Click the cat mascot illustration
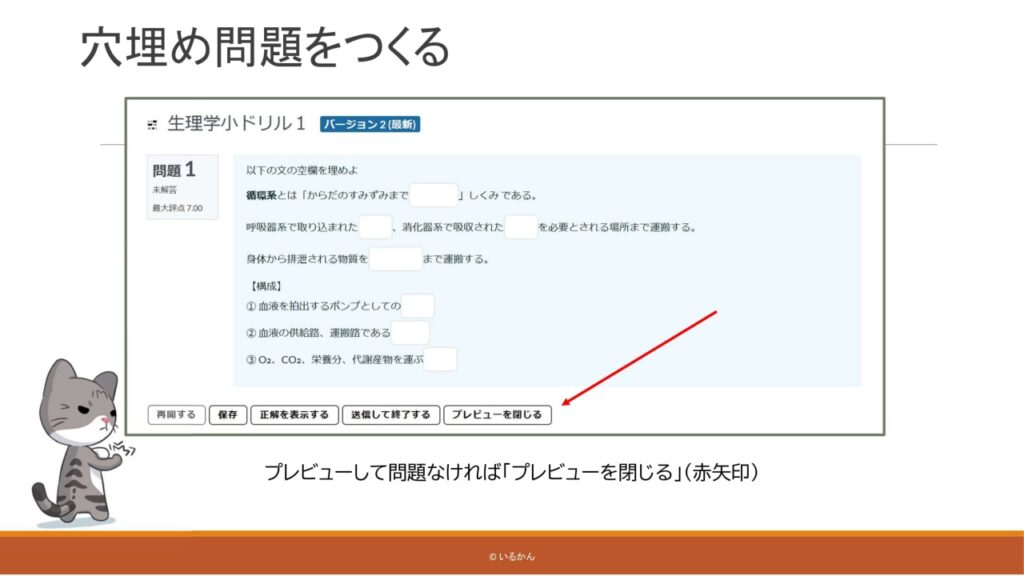This screenshot has width=1024, height=576. (x=80, y=440)
